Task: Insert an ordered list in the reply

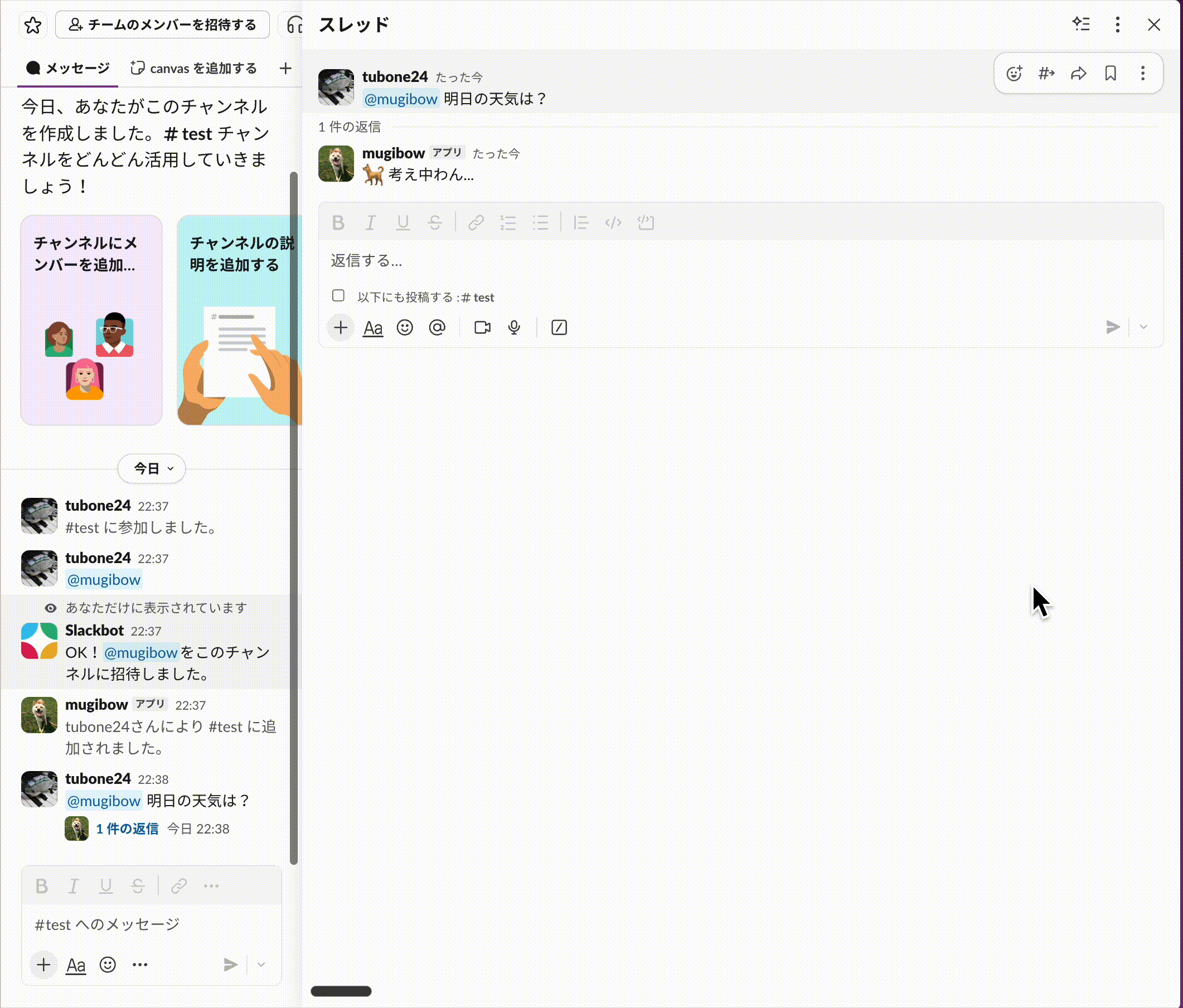Action: [x=507, y=223]
